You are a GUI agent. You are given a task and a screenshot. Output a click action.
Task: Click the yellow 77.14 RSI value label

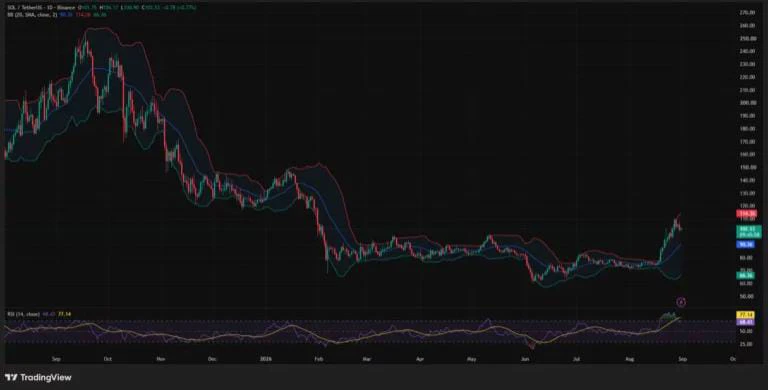click(x=745, y=315)
